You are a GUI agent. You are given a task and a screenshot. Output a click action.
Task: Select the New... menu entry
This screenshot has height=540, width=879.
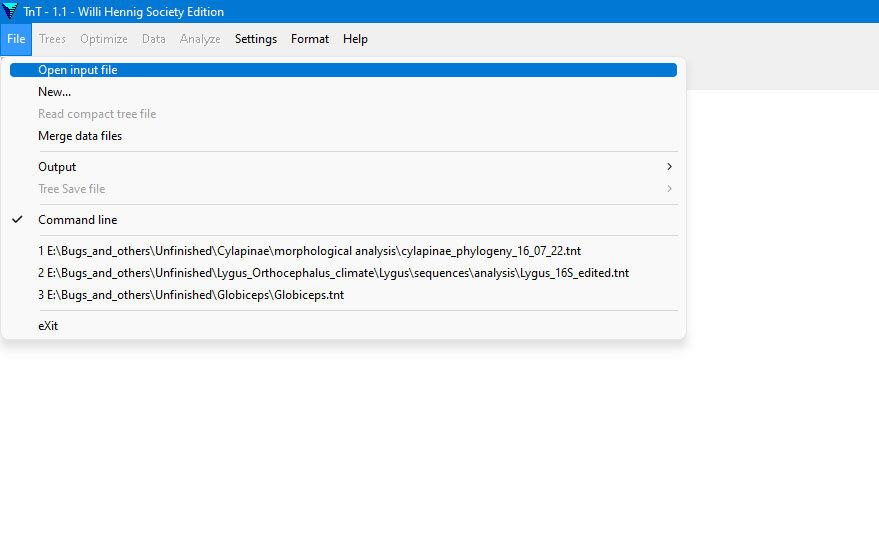[343, 92]
